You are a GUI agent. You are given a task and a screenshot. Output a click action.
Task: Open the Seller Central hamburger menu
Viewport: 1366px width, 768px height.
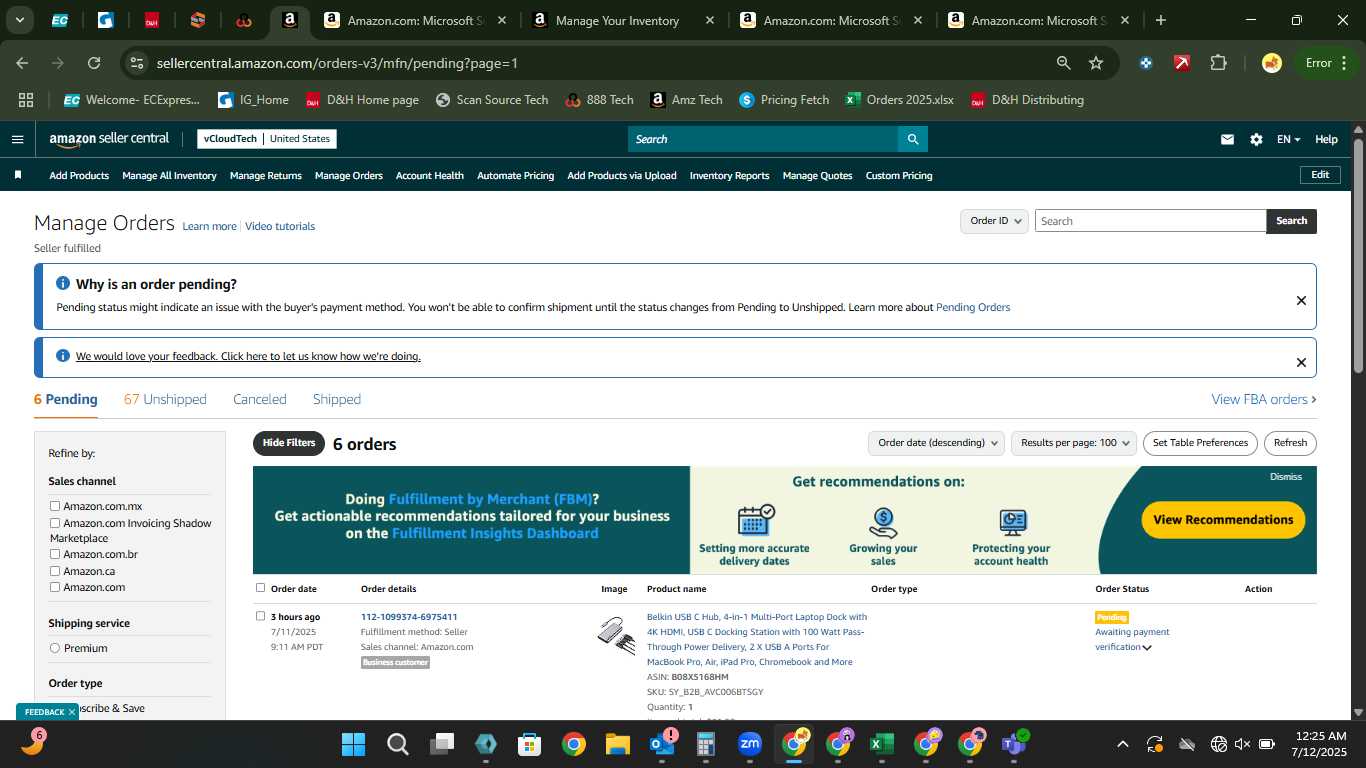[17, 139]
